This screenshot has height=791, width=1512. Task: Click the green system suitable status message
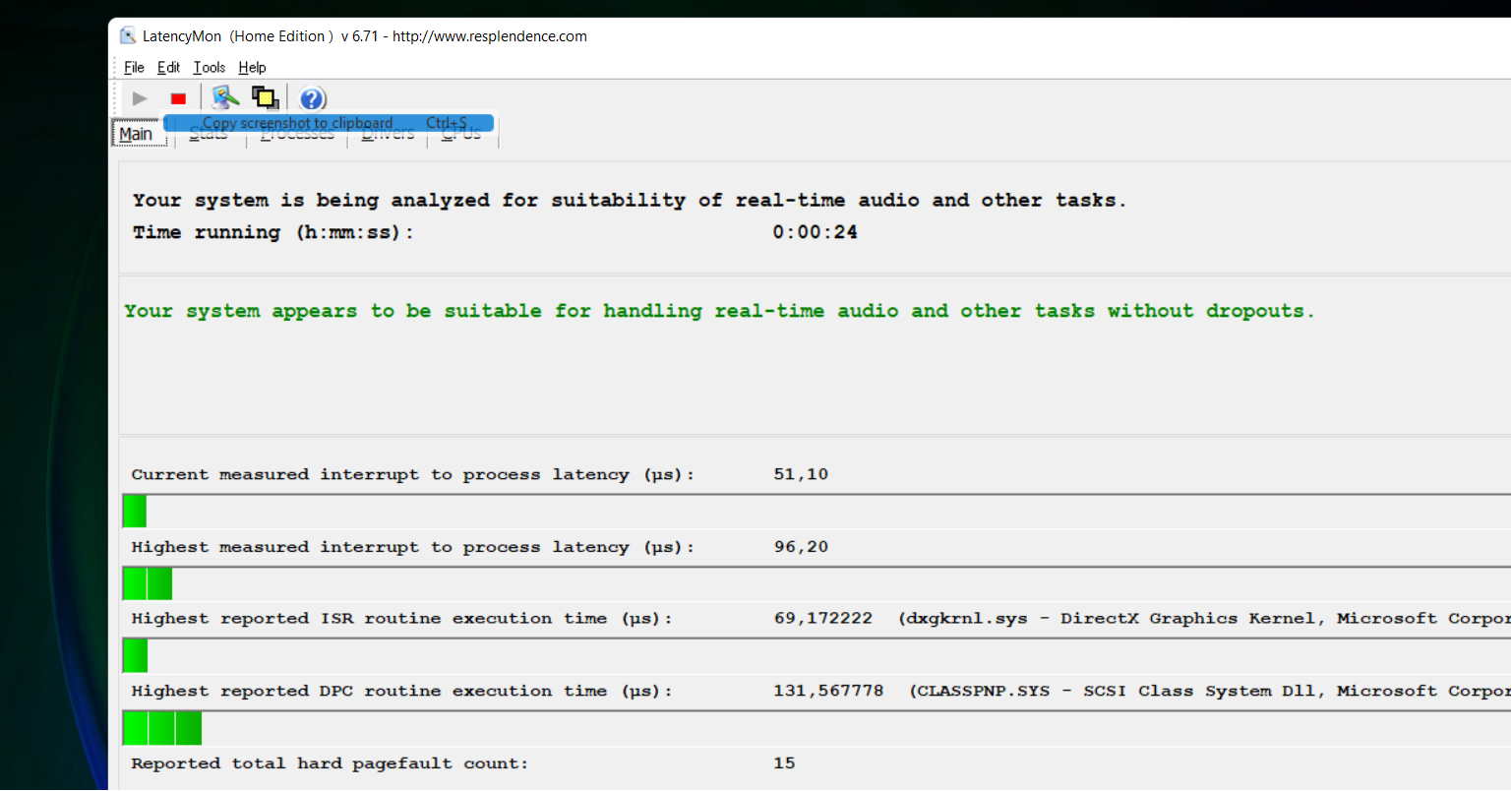click(x=719, y=311)
